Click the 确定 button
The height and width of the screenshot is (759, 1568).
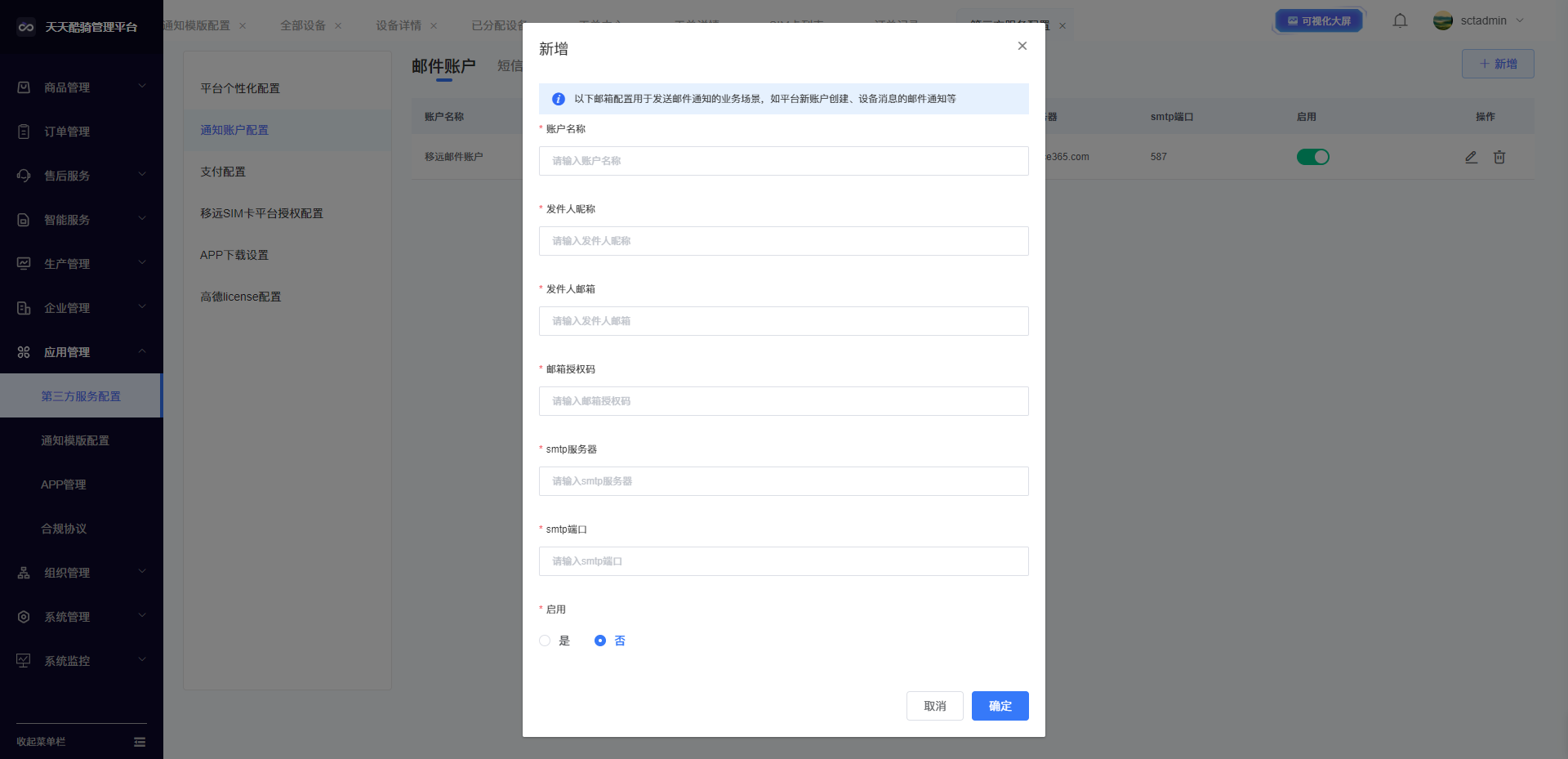[x=1000, y=706]
